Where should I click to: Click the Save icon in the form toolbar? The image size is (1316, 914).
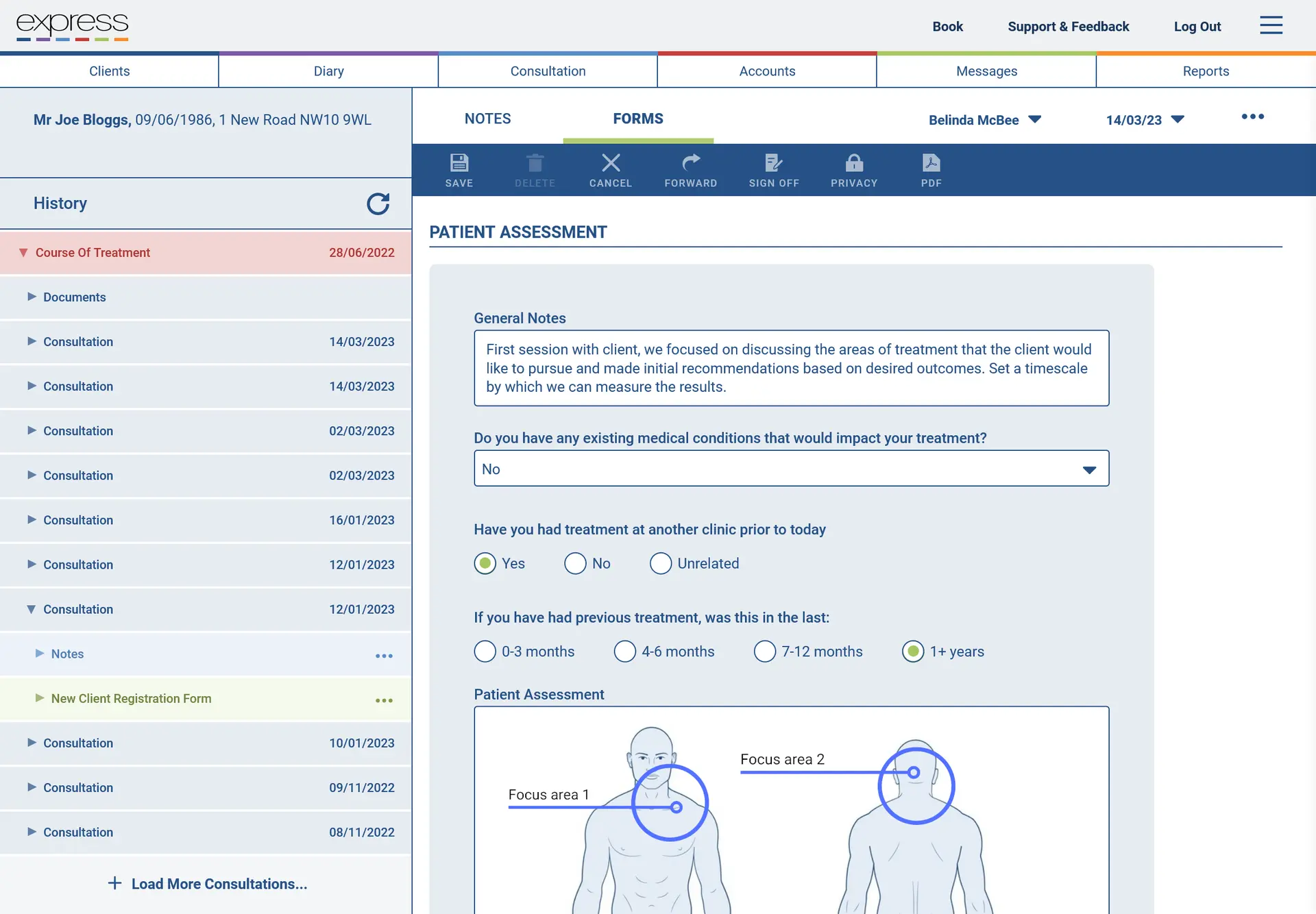(x=459, y=169)
